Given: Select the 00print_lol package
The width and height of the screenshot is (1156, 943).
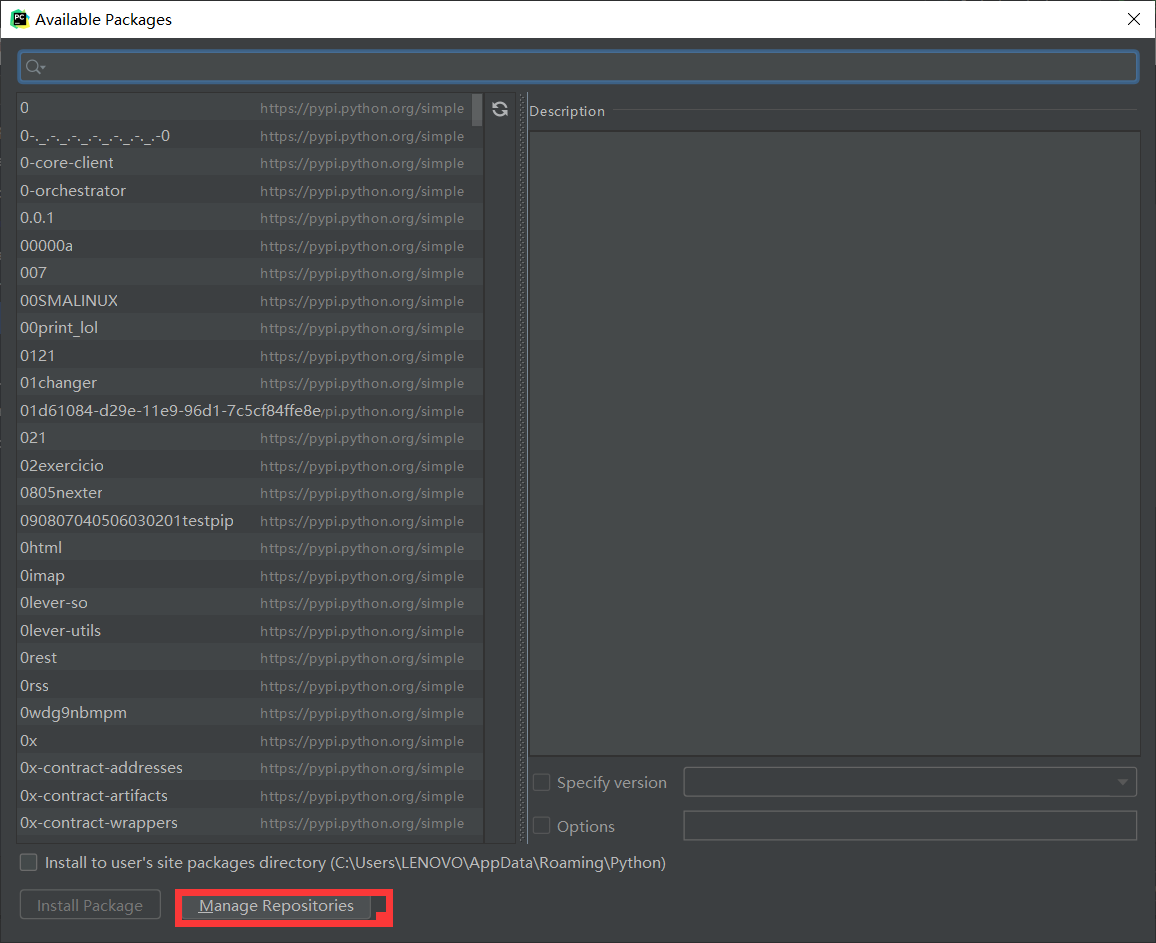Looking at the screenshot, I should click(x=250, y=328).
